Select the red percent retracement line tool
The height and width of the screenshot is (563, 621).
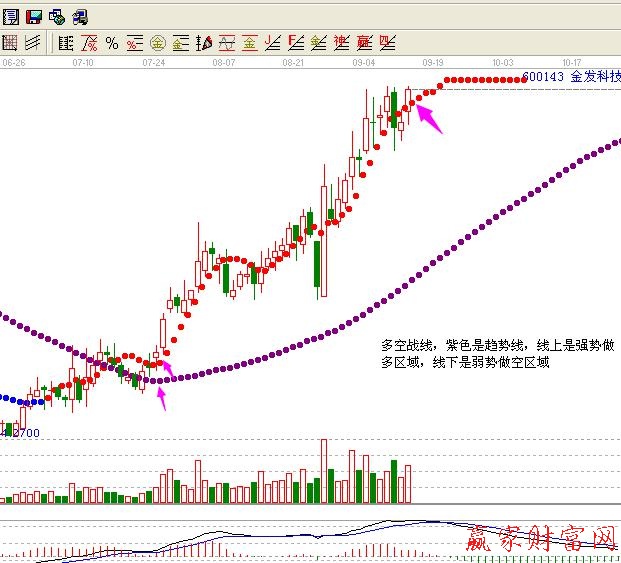pyautogui.click(x=89, y=42)
